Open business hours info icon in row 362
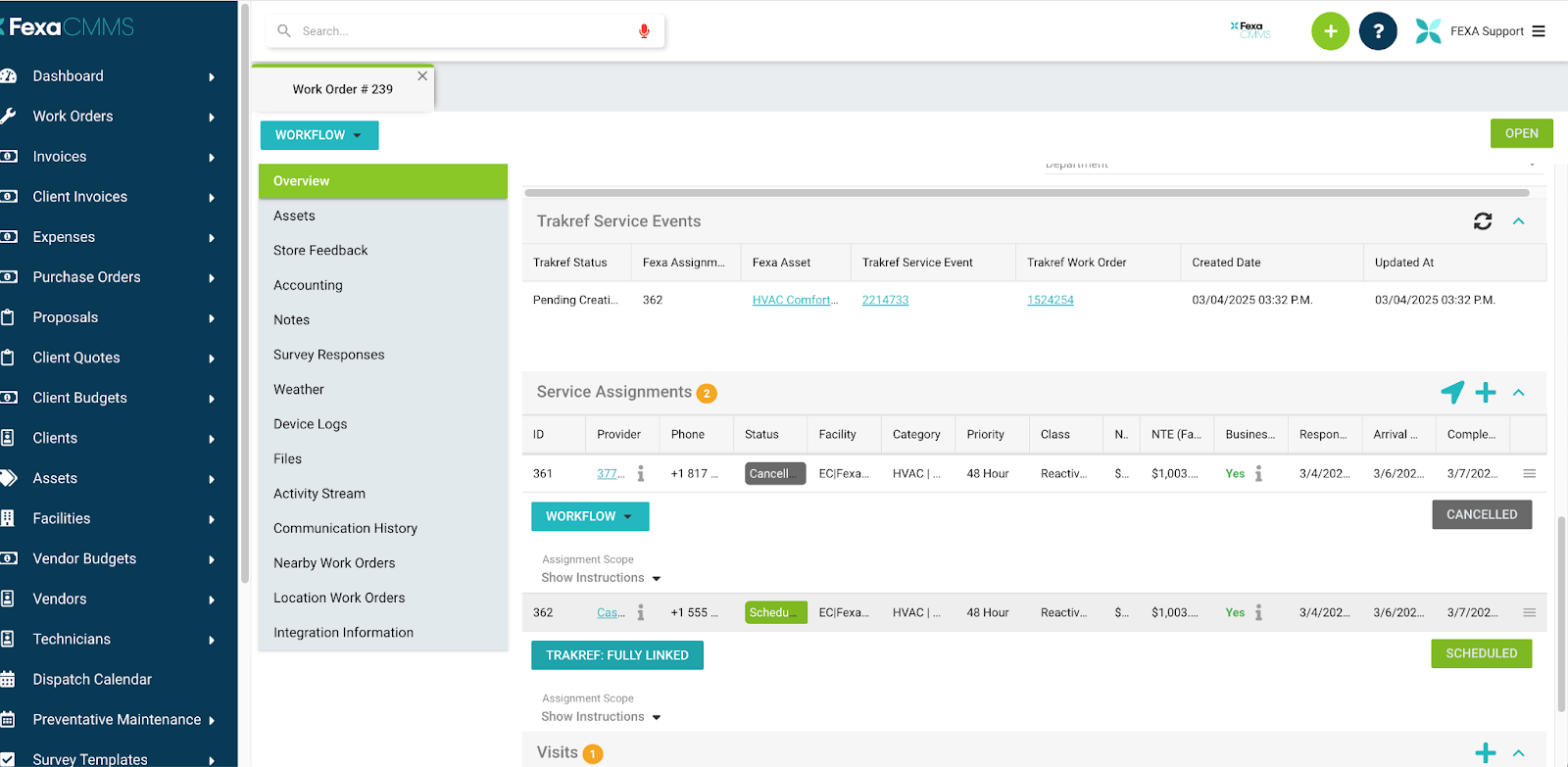1568x767 pixels. pyautogui.click(x=1258, y=612)
